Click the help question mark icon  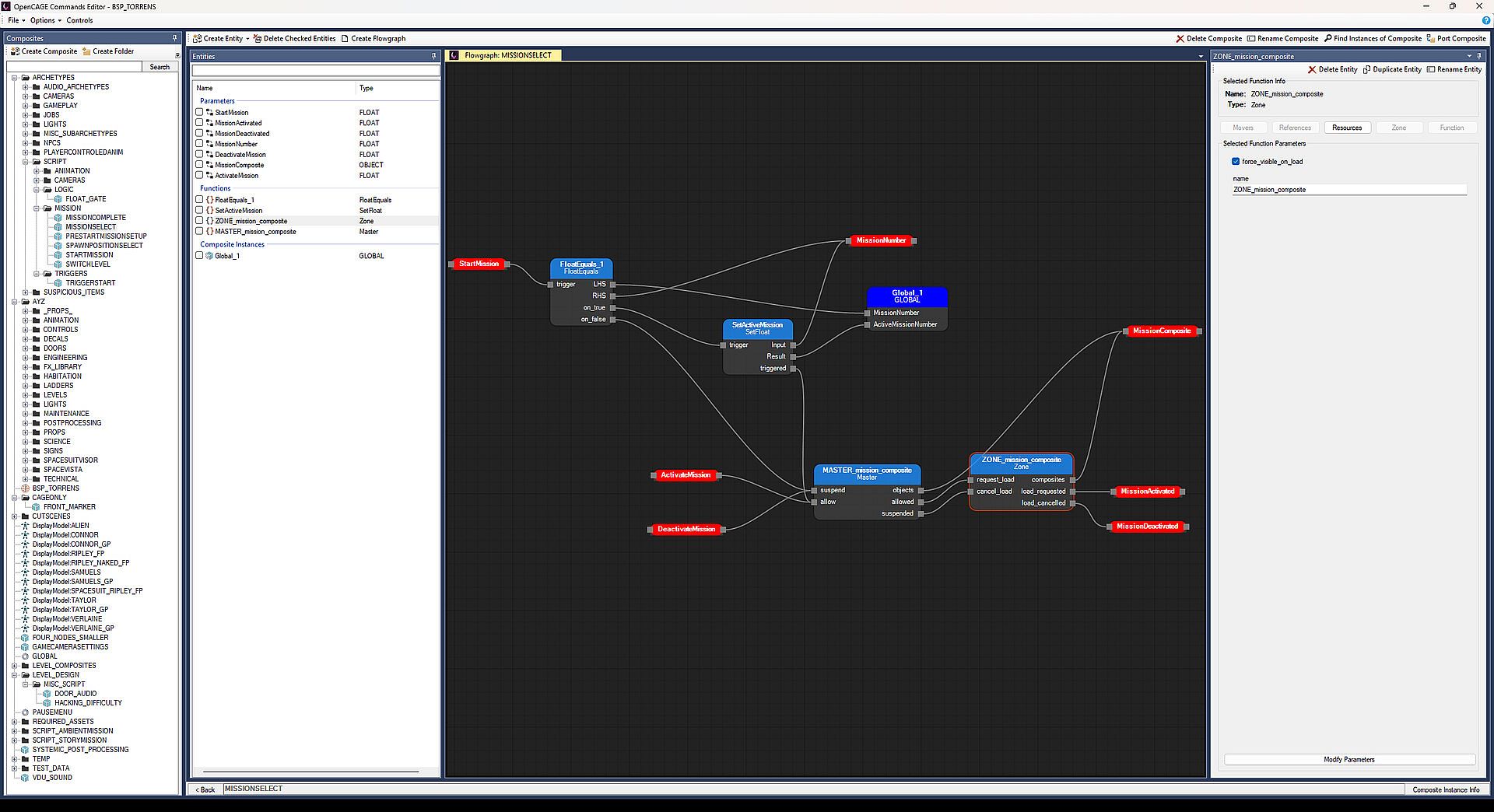click(x=1486, y=20)
